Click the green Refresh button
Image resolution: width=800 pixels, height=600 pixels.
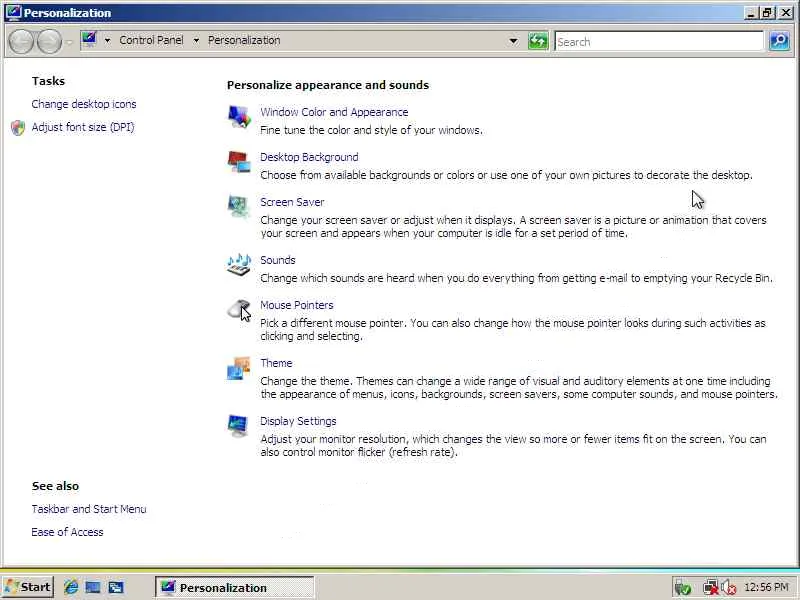[537, 41]
